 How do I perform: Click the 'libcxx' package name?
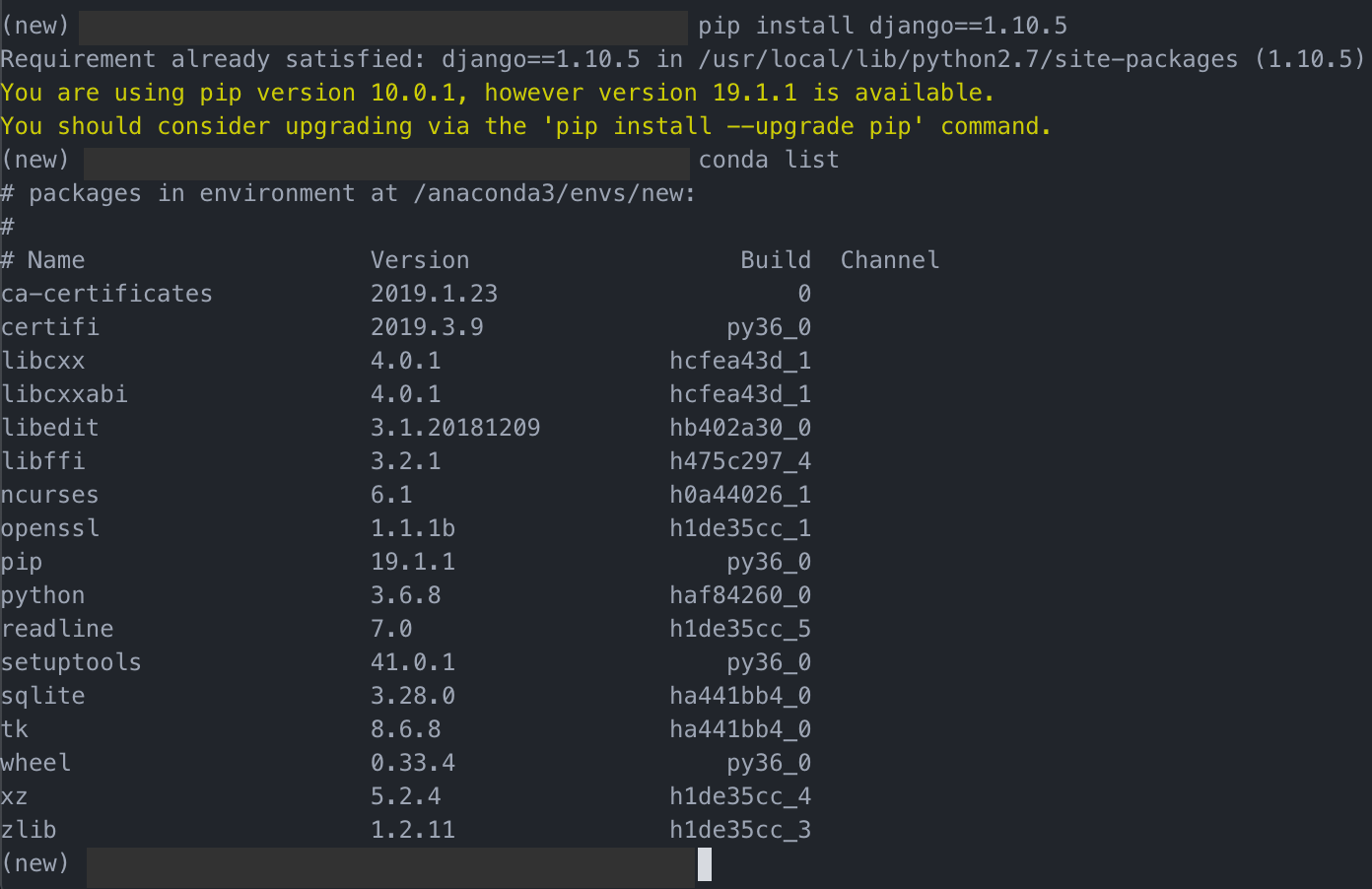(43, 361)
